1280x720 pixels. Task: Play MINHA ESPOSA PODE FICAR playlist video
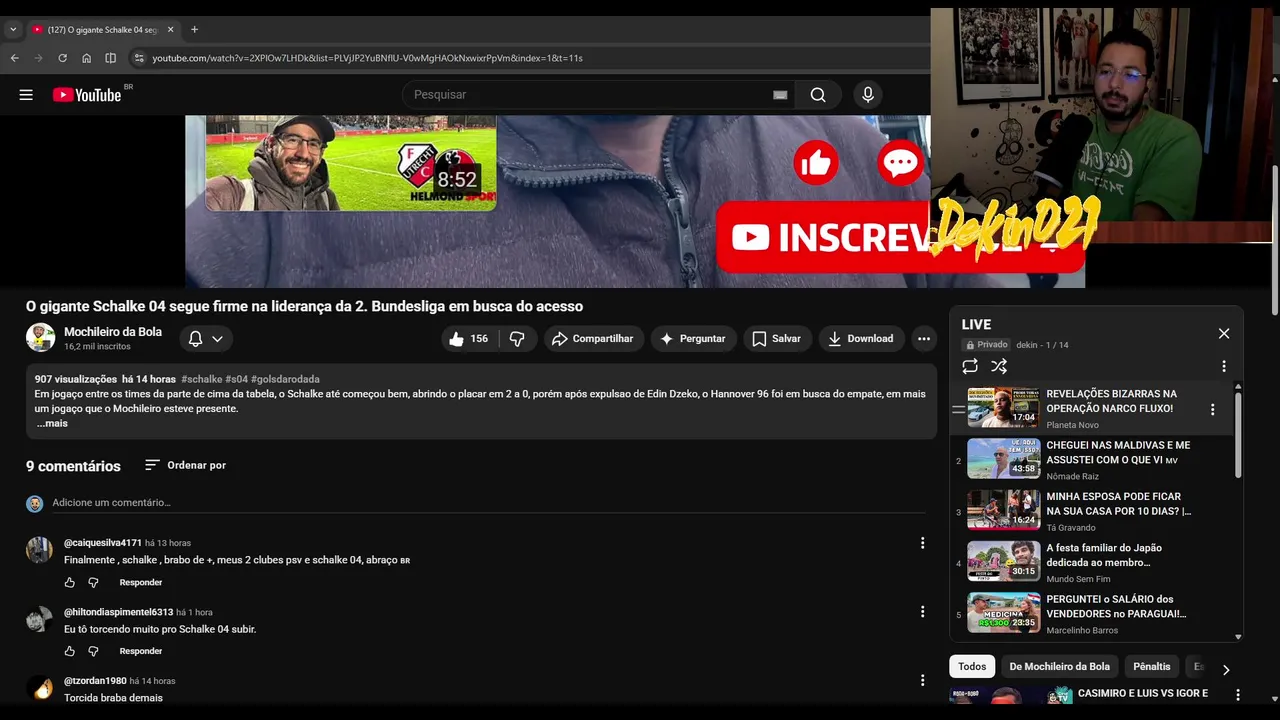click(1093, 511)
